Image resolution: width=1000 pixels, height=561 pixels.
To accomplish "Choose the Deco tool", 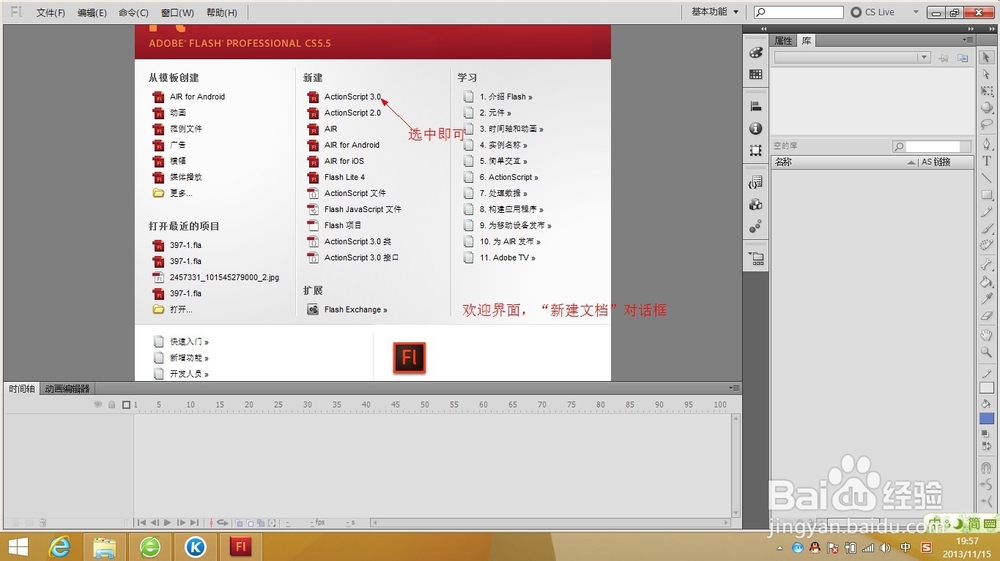I will point(986,244).
